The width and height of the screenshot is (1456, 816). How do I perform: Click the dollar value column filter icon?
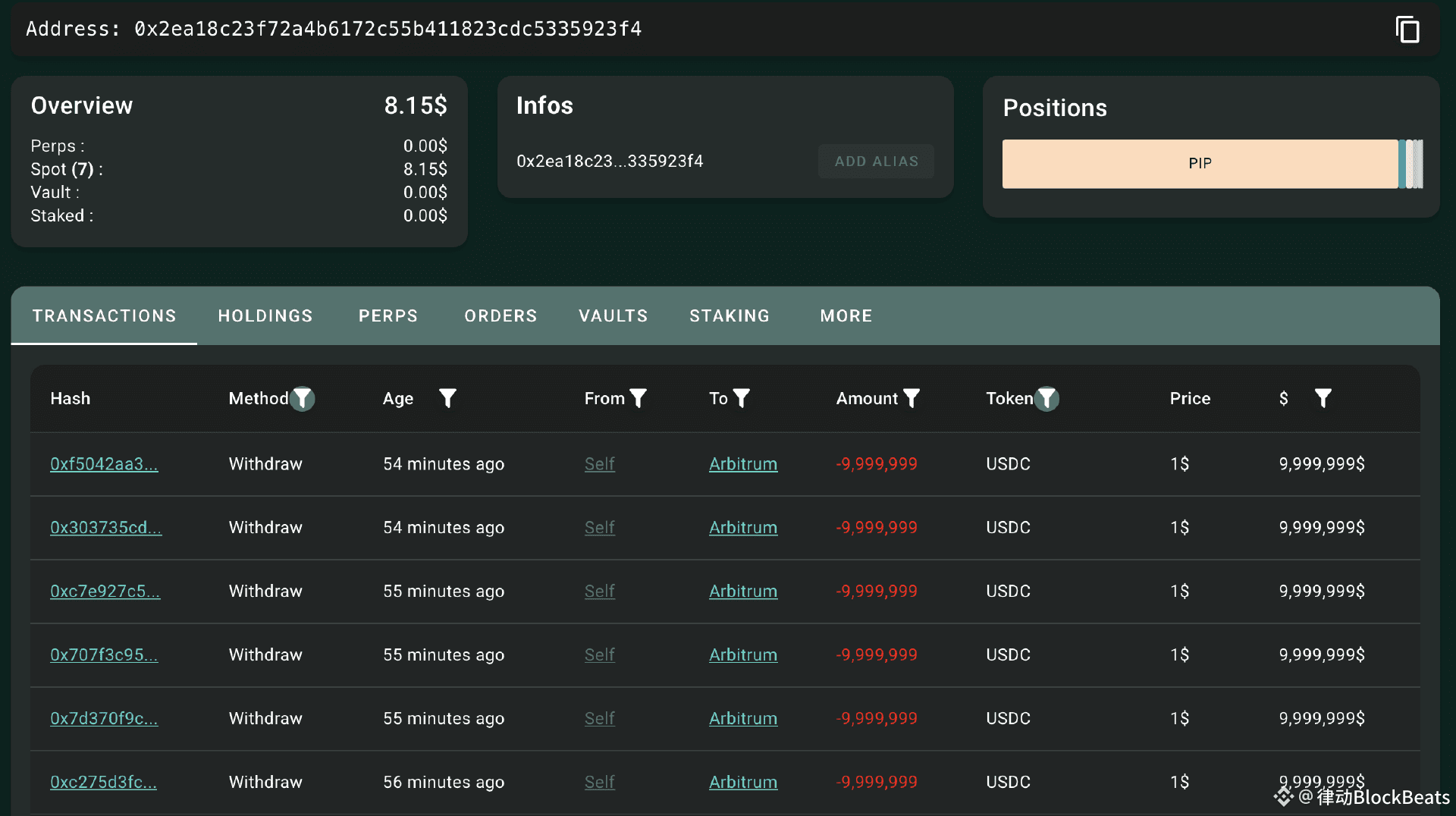click(1323, 398)
